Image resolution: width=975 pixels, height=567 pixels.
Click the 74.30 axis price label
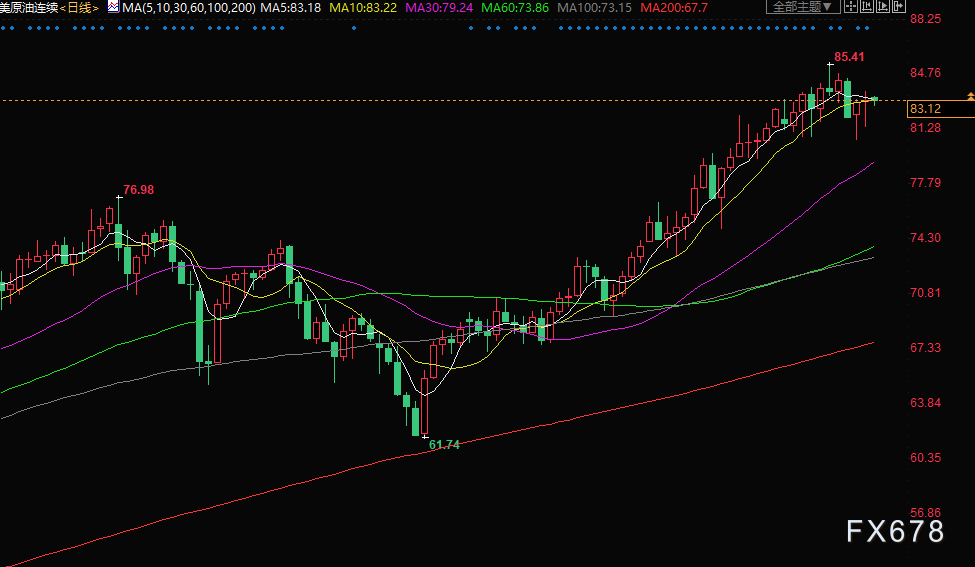pos(925,237)
